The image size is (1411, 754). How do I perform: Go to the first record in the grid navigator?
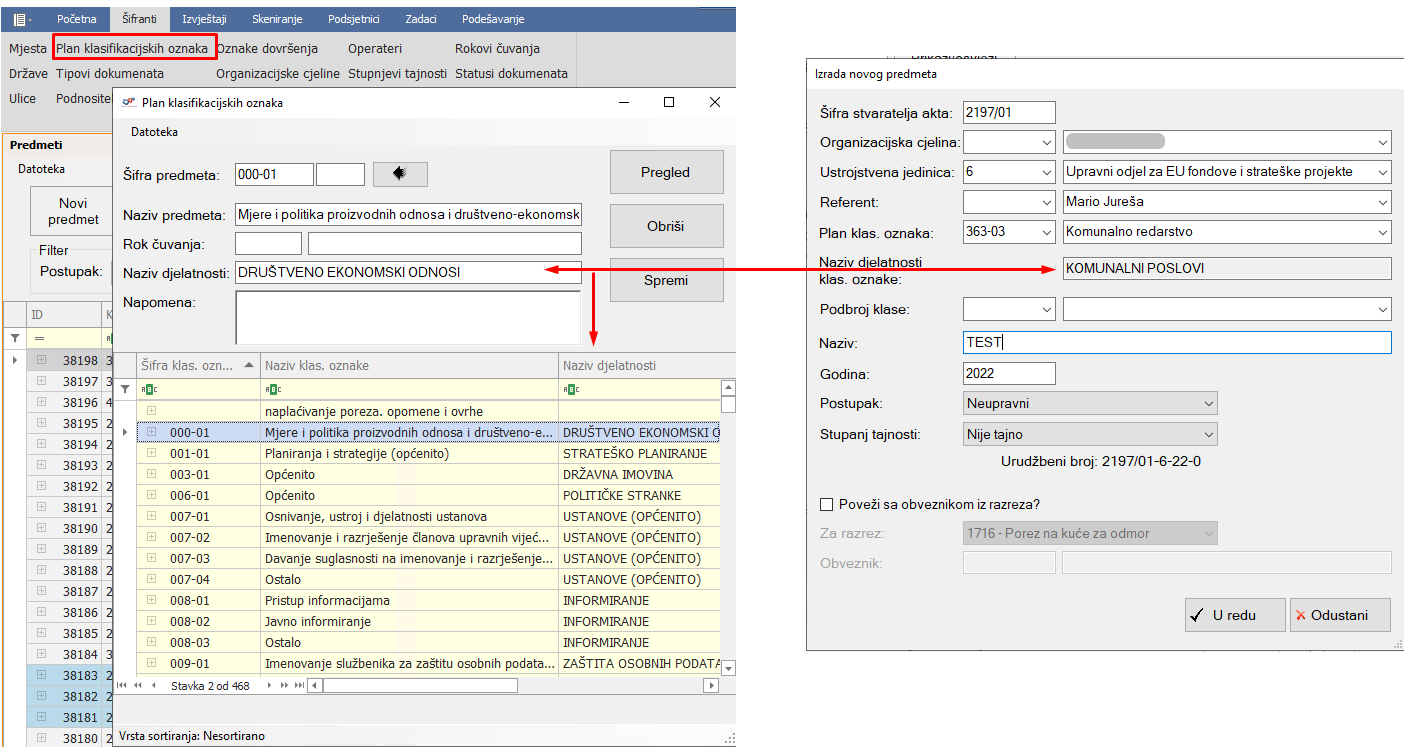coord(123,686)
